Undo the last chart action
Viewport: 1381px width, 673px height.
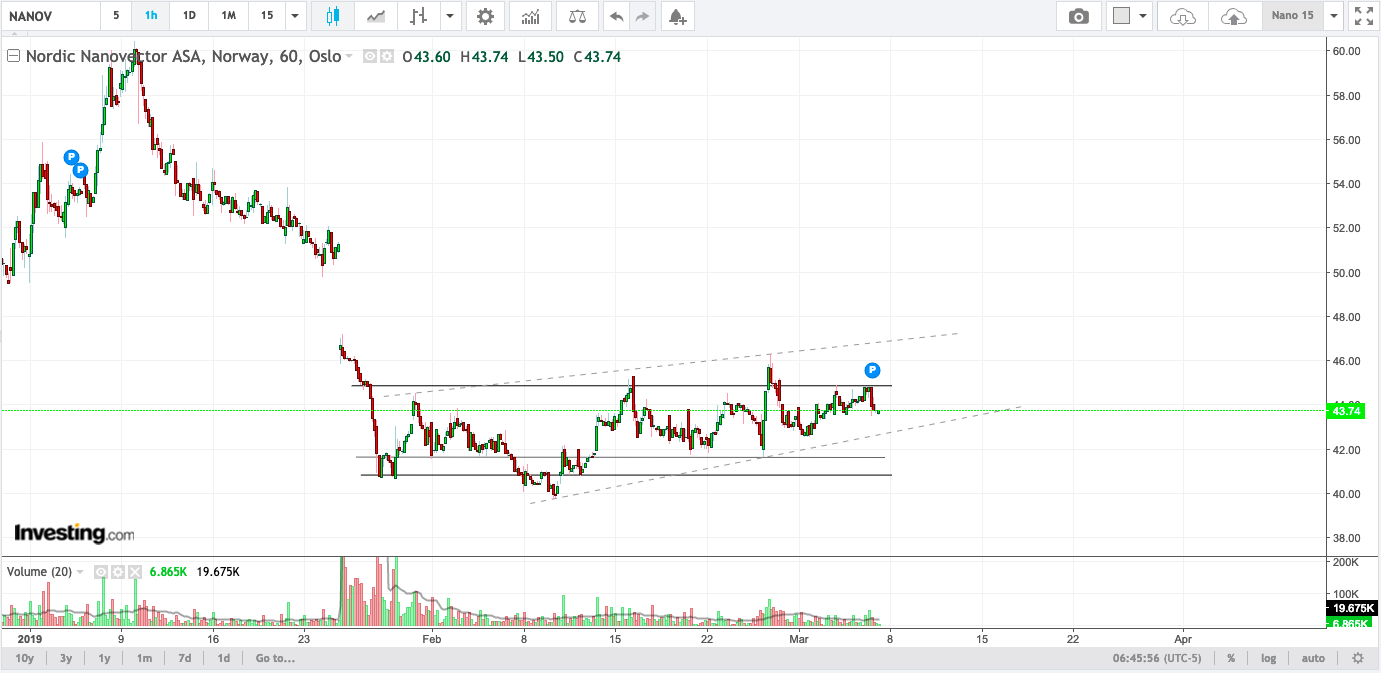point(617,16)
